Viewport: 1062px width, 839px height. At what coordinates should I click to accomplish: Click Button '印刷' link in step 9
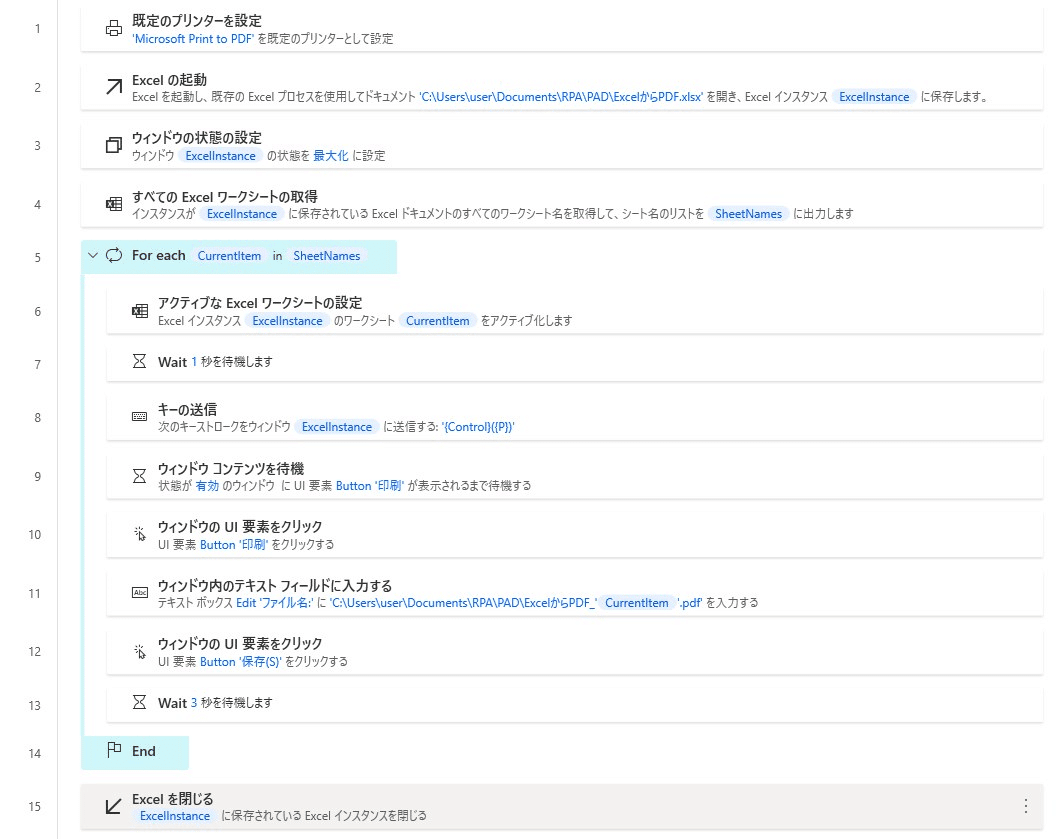pos(370,486)
